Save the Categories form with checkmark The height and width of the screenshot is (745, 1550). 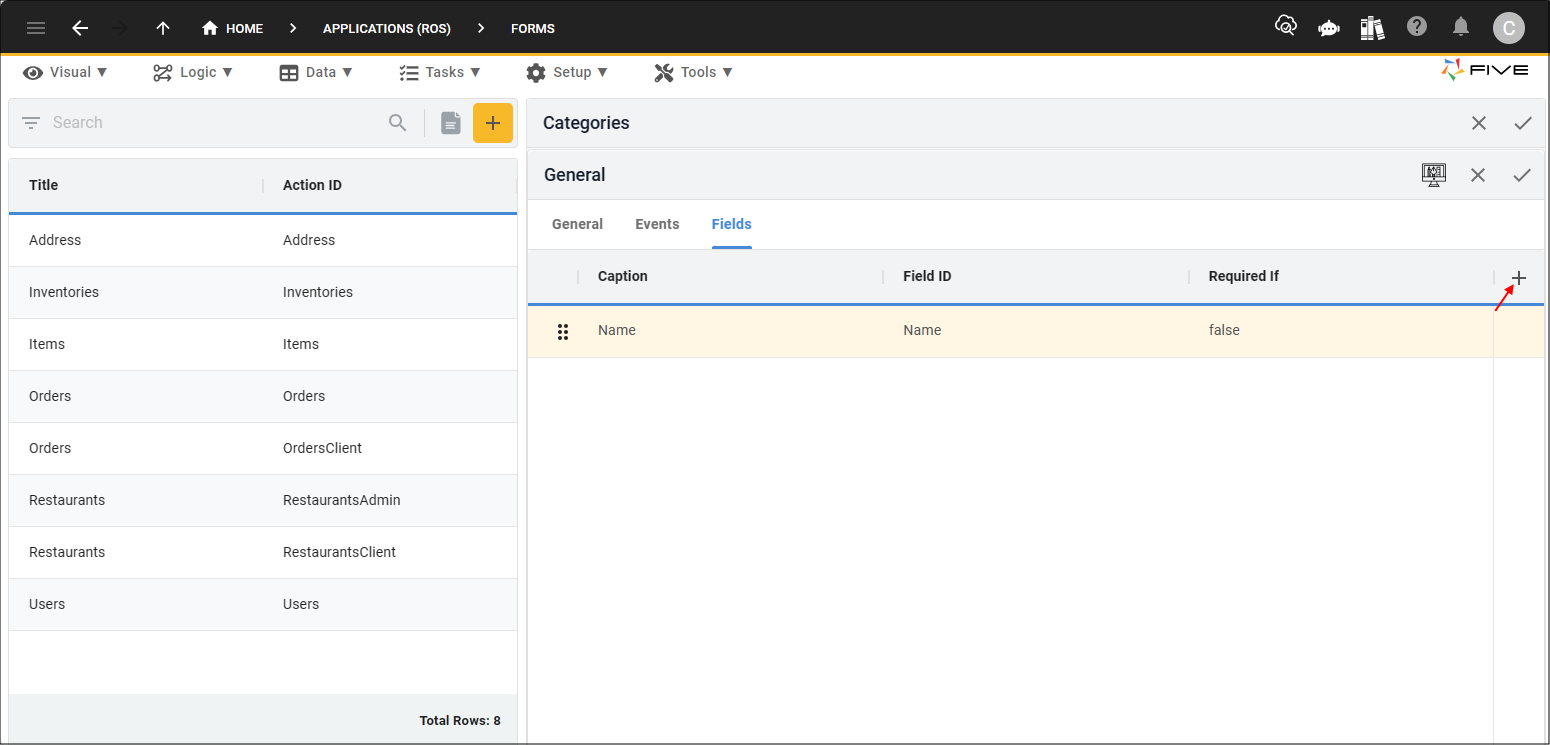pos(1523,123)
